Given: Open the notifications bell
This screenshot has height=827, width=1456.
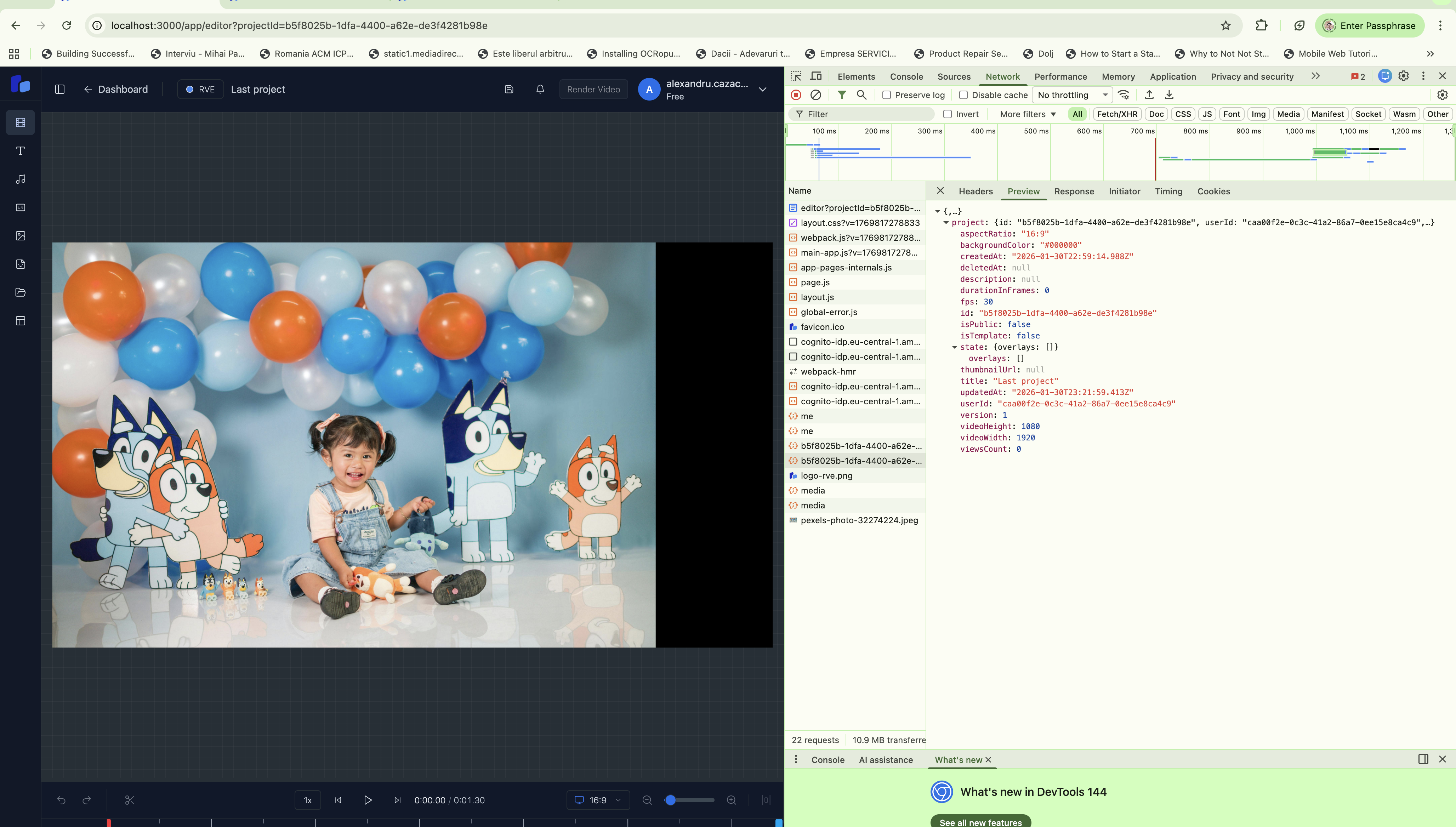Looking at the screenshot, I should (540, 89).
